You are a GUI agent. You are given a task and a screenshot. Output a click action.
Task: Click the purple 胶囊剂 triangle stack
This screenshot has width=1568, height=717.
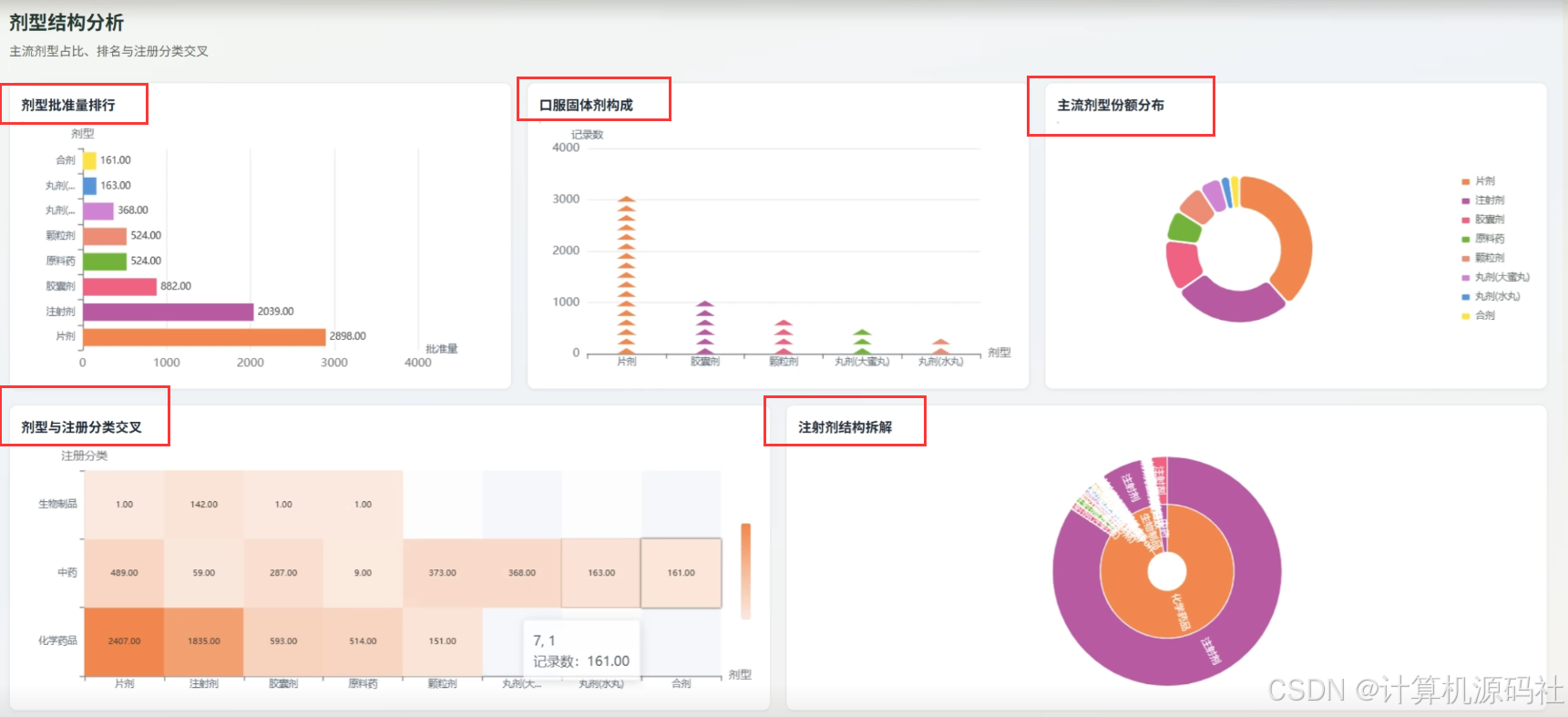(705, 328)
